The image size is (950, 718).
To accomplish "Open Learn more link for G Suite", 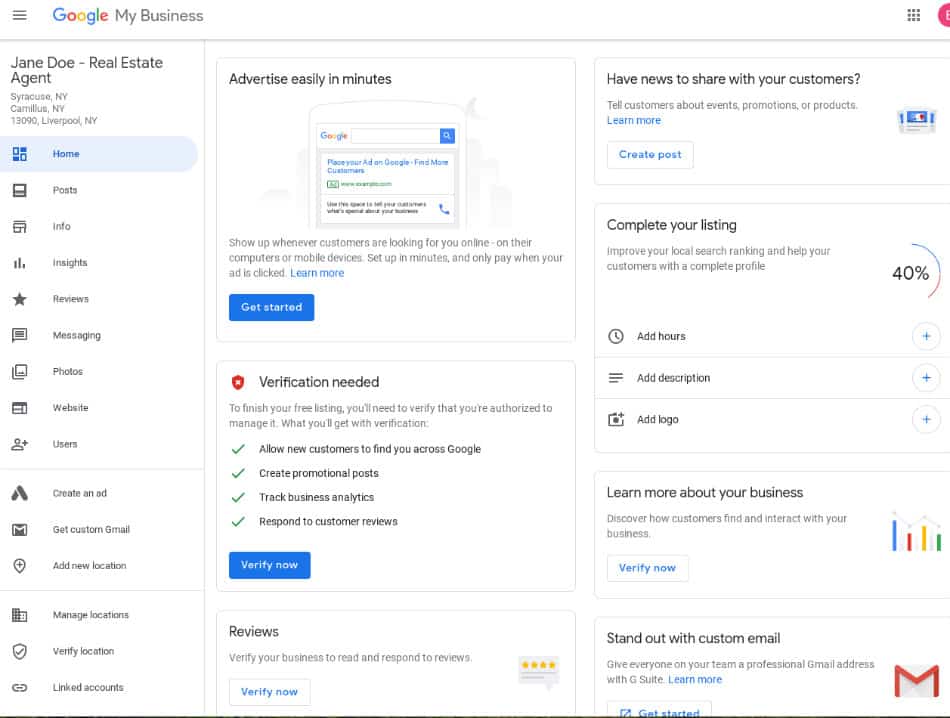I will click(695, 680).
